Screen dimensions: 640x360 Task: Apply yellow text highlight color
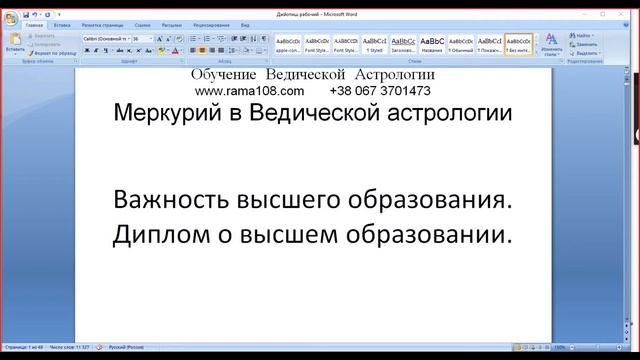tap(161, 51)
